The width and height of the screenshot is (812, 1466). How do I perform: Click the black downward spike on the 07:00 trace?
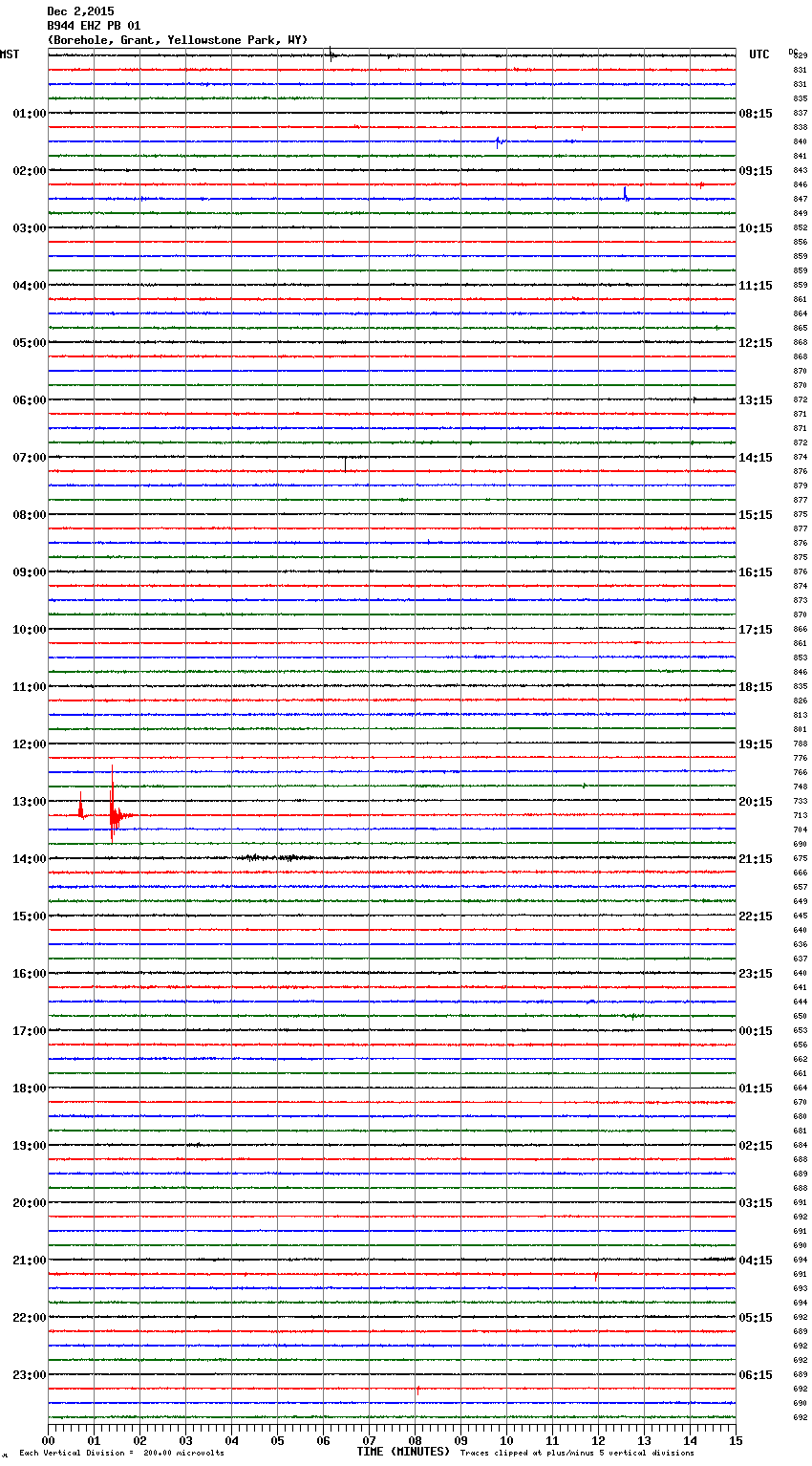click(345, 463)
